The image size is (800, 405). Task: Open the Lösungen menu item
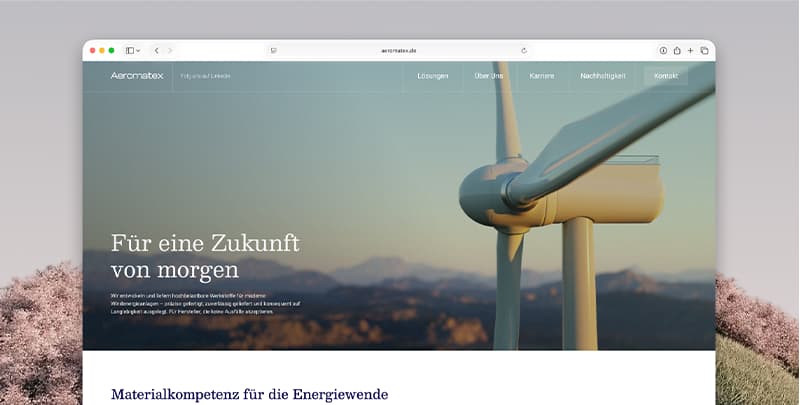433,76
